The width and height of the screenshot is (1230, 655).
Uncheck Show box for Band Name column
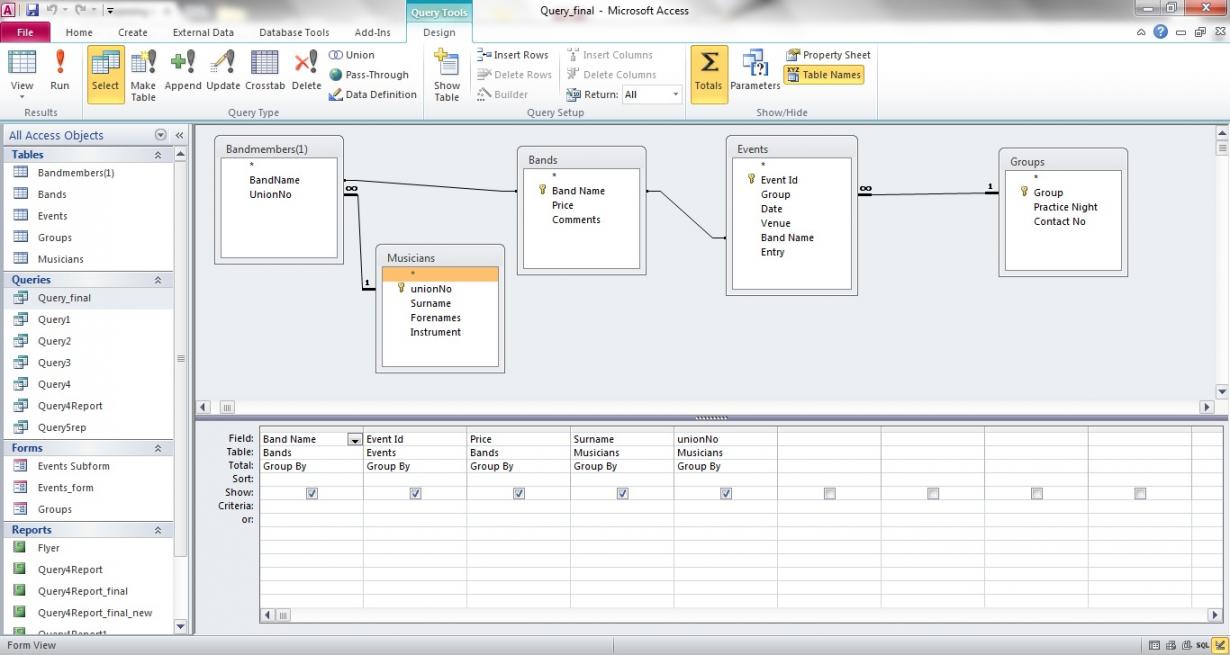312,493
